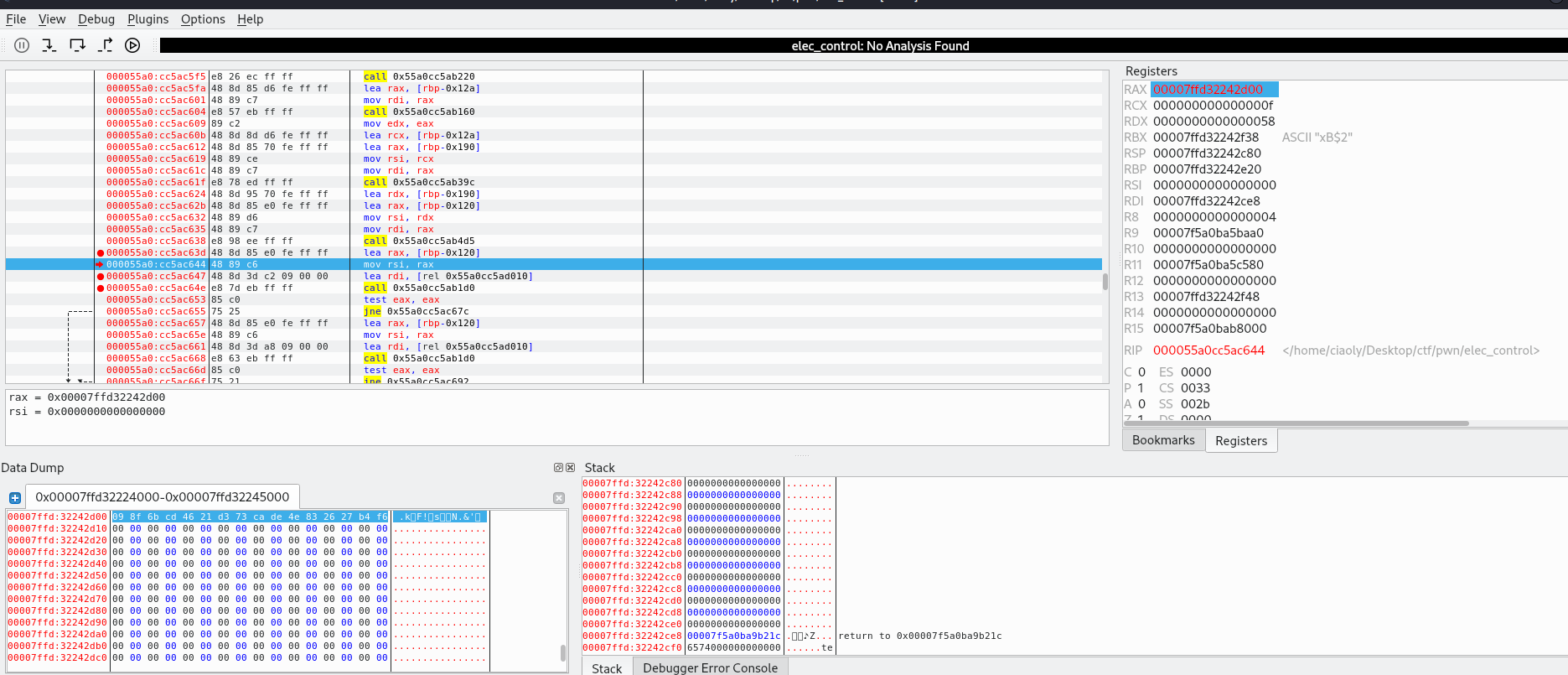Viewport: 1568px width, 675px height.
Task: Float the Data Dump panel
Action: coord(558,467)
